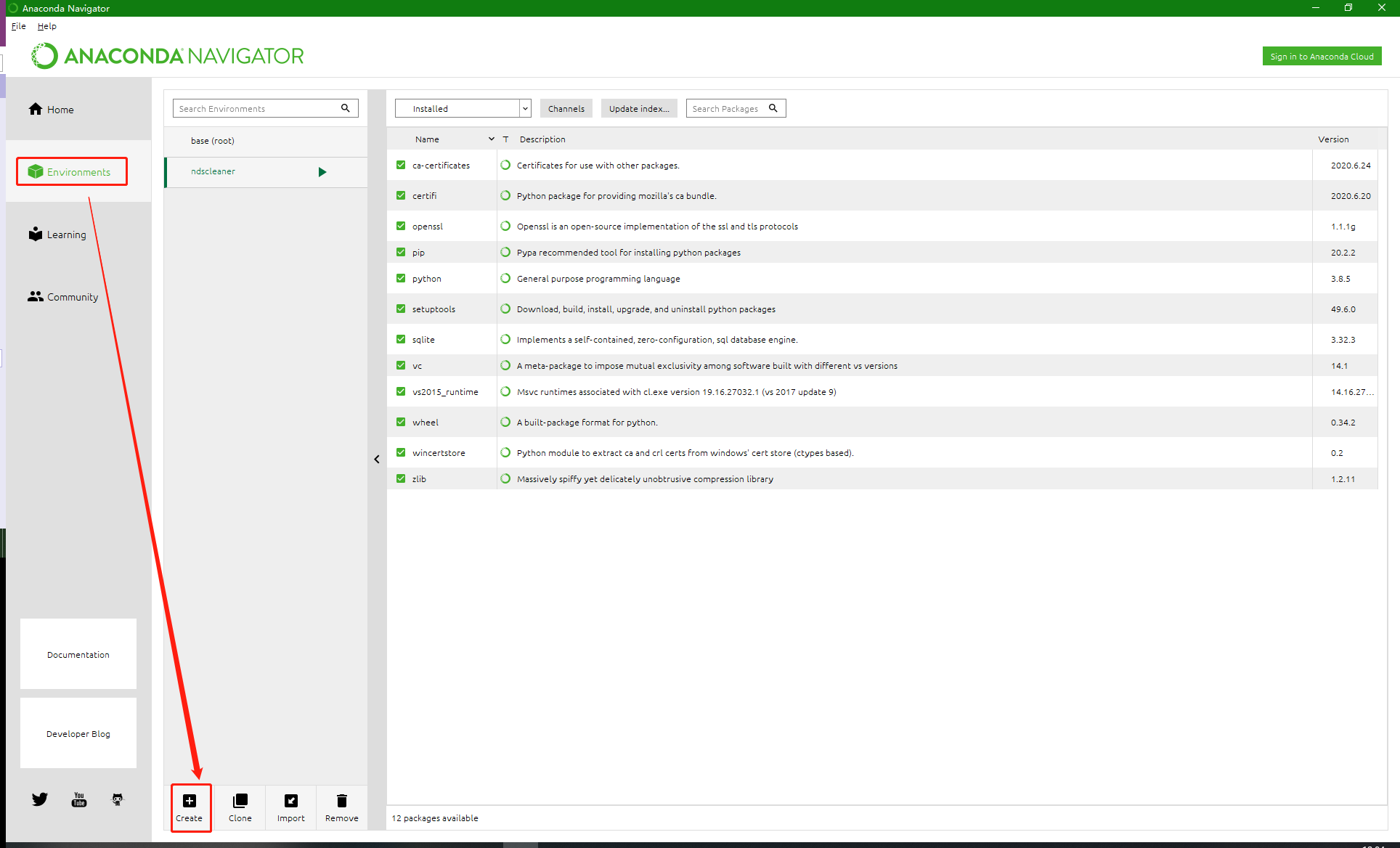
Task: Click Sign in to Anaconda Cloud
Action: click(1322, 56)
